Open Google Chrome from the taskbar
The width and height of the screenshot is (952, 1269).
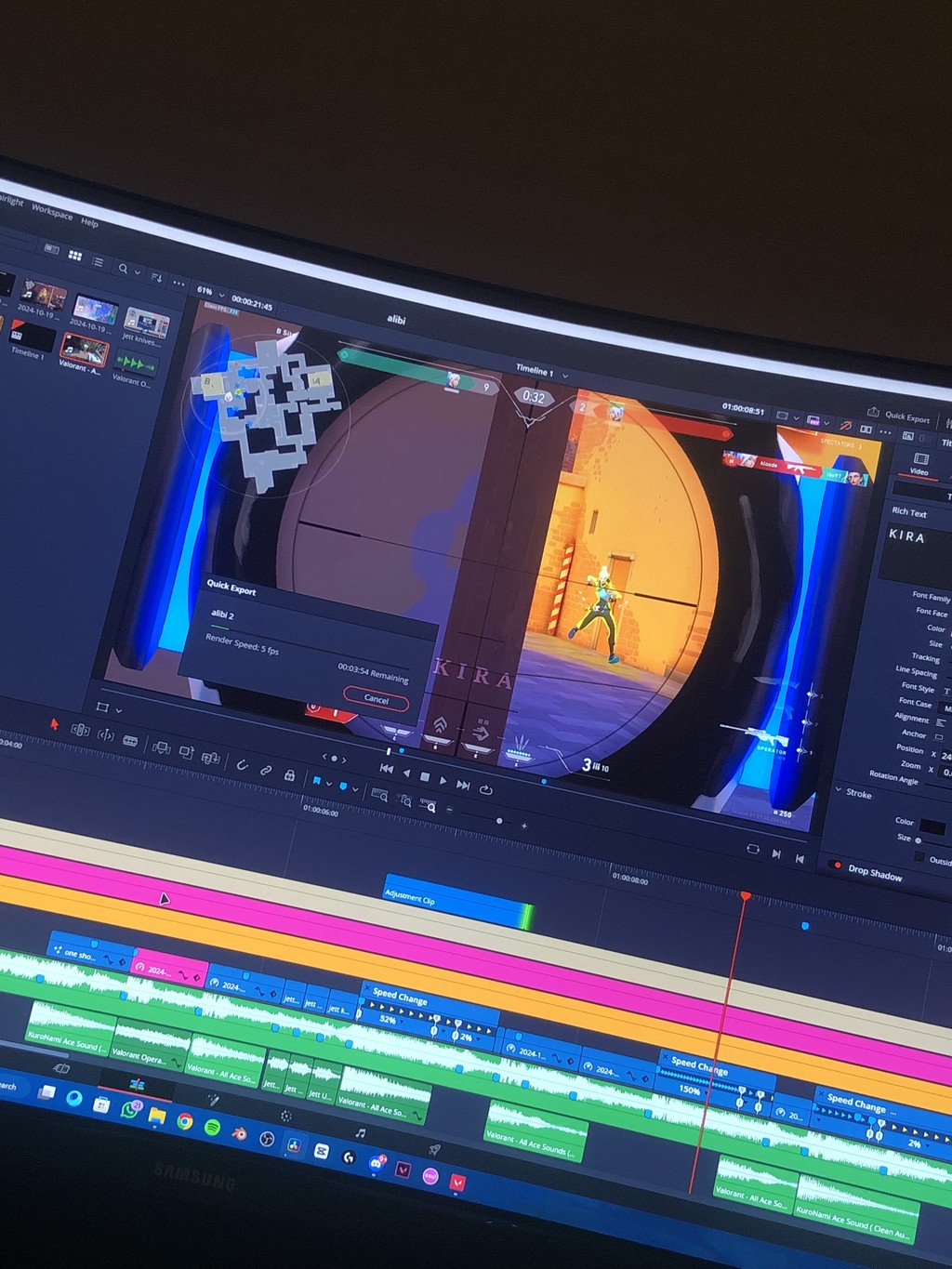click(x=185, y=1121)
